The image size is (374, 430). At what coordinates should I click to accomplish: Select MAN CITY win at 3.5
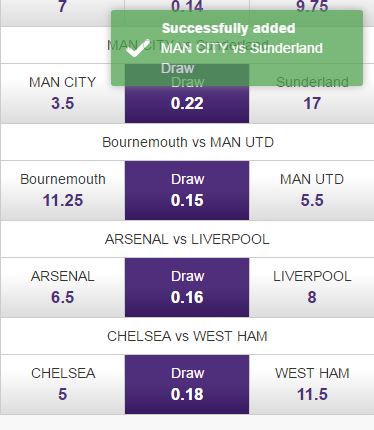[x=62, y=93]
